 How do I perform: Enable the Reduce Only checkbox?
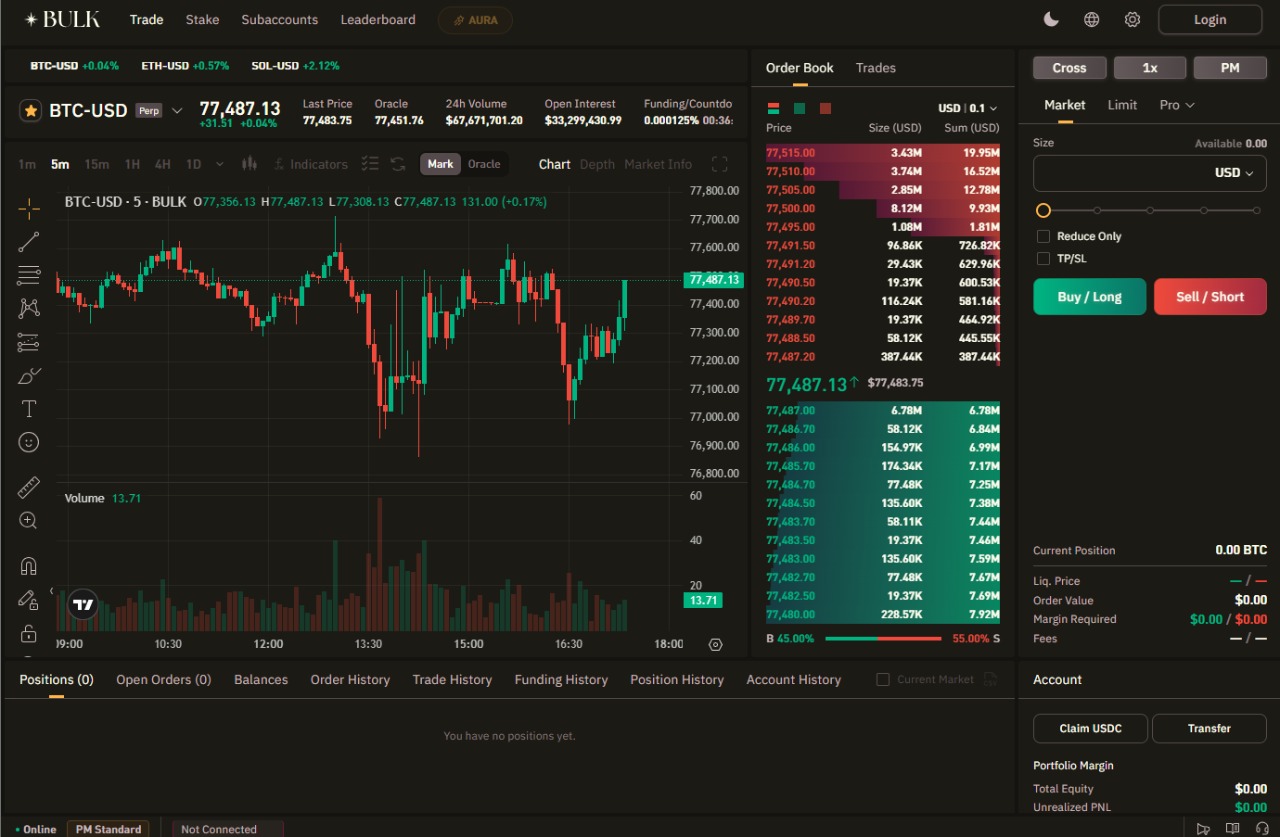pyautogui.click(x=1044, y=237)
